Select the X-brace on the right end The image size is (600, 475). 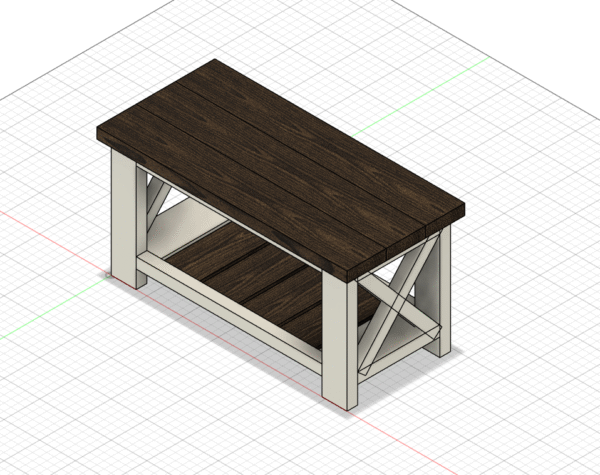[x=398, y=302]
